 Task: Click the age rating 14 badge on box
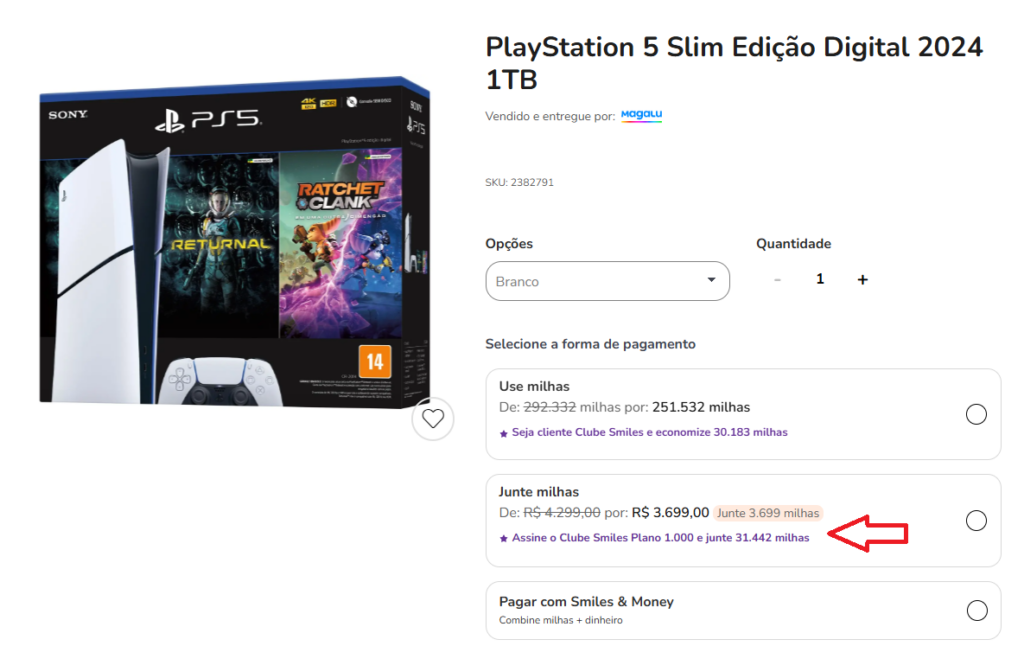click(x=375, y=361)
